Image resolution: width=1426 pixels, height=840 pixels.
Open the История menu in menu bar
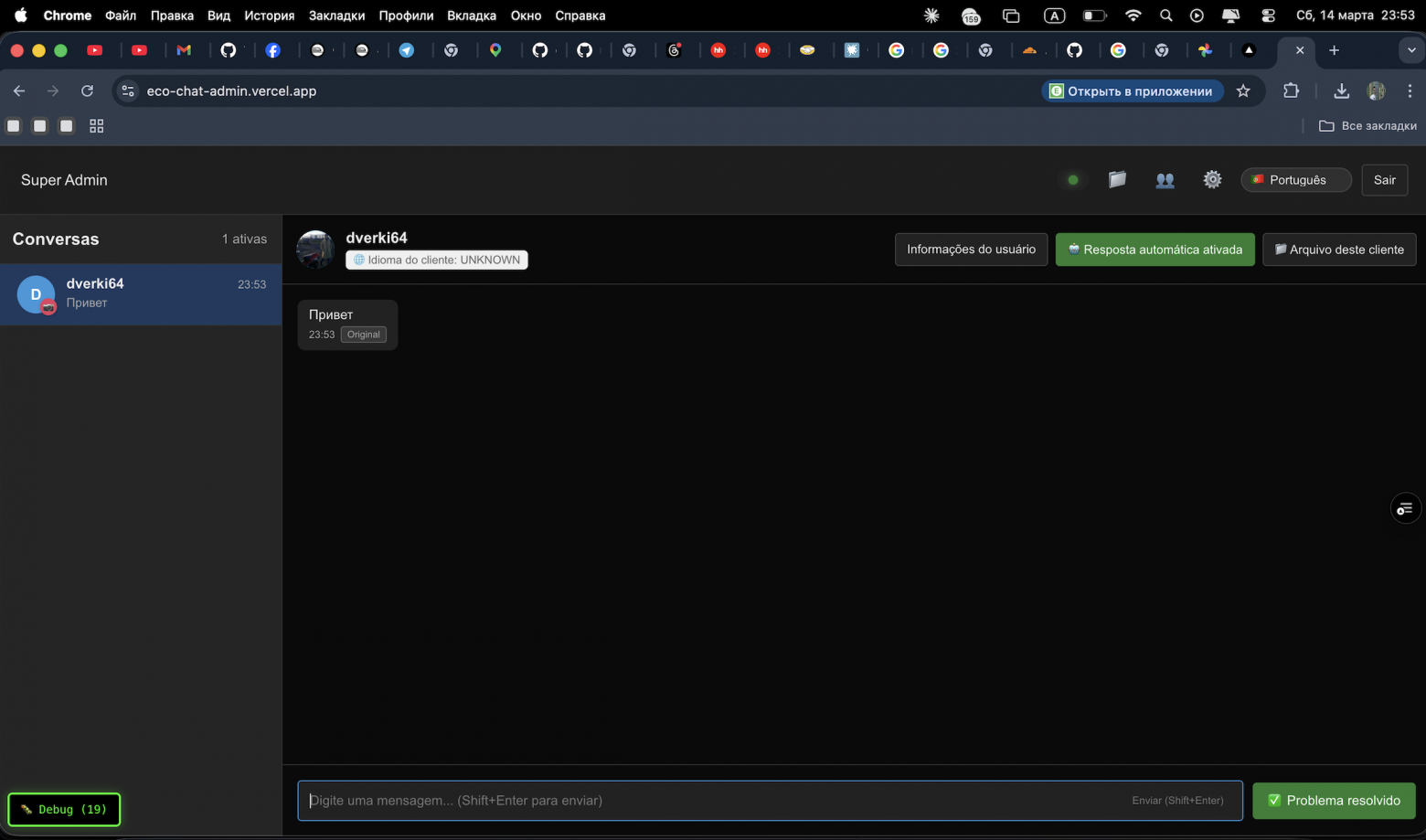pyautogui.click(x=269, y=16)
